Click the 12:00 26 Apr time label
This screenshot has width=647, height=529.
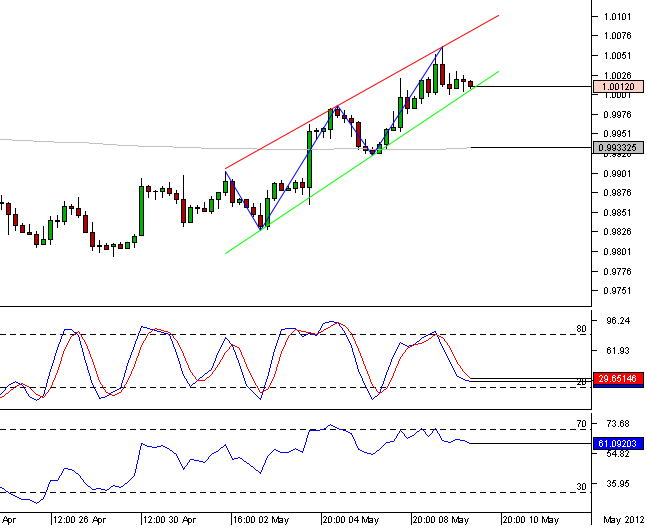coord(80,520)
